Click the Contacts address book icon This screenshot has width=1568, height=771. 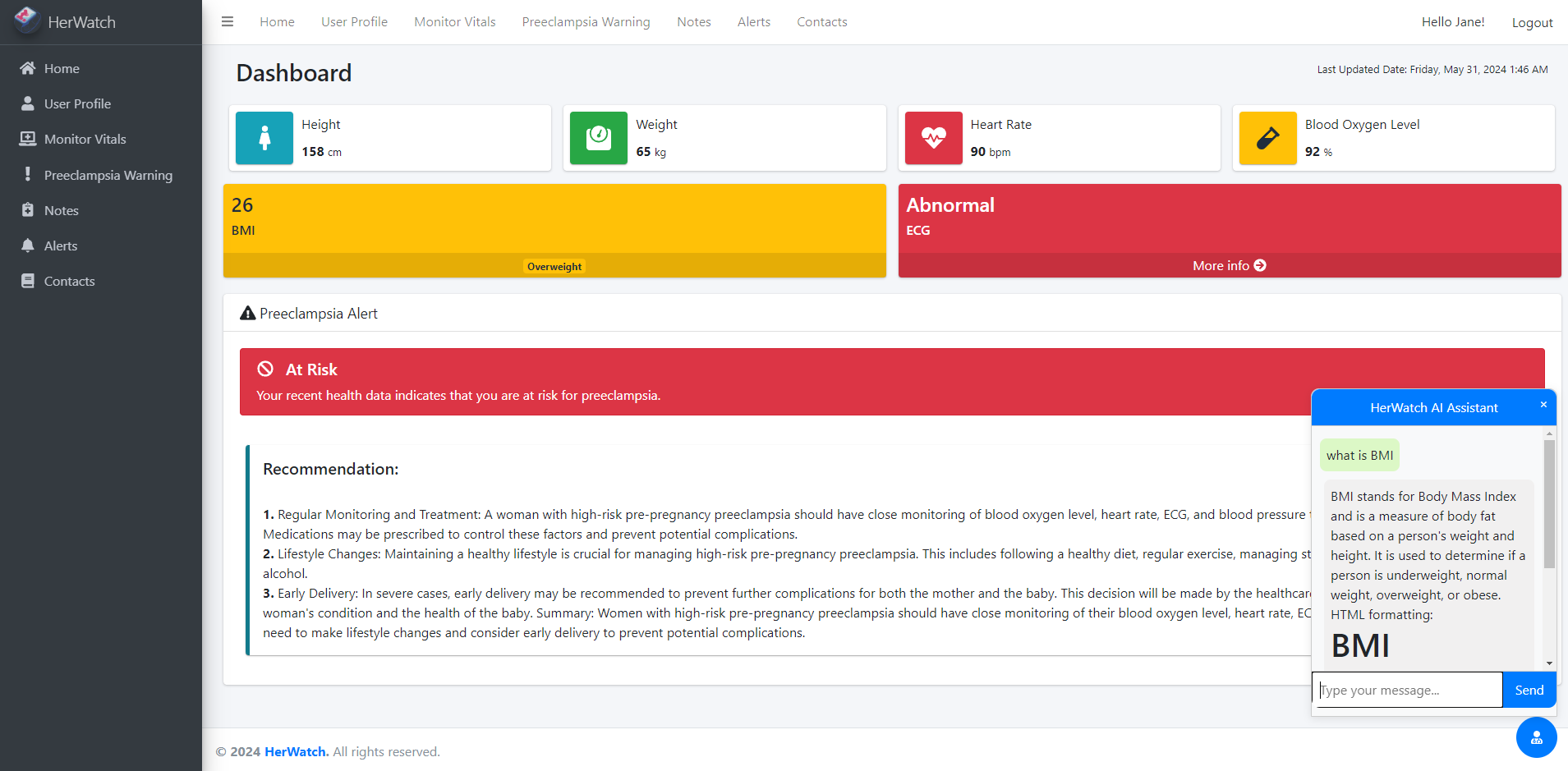28,281
